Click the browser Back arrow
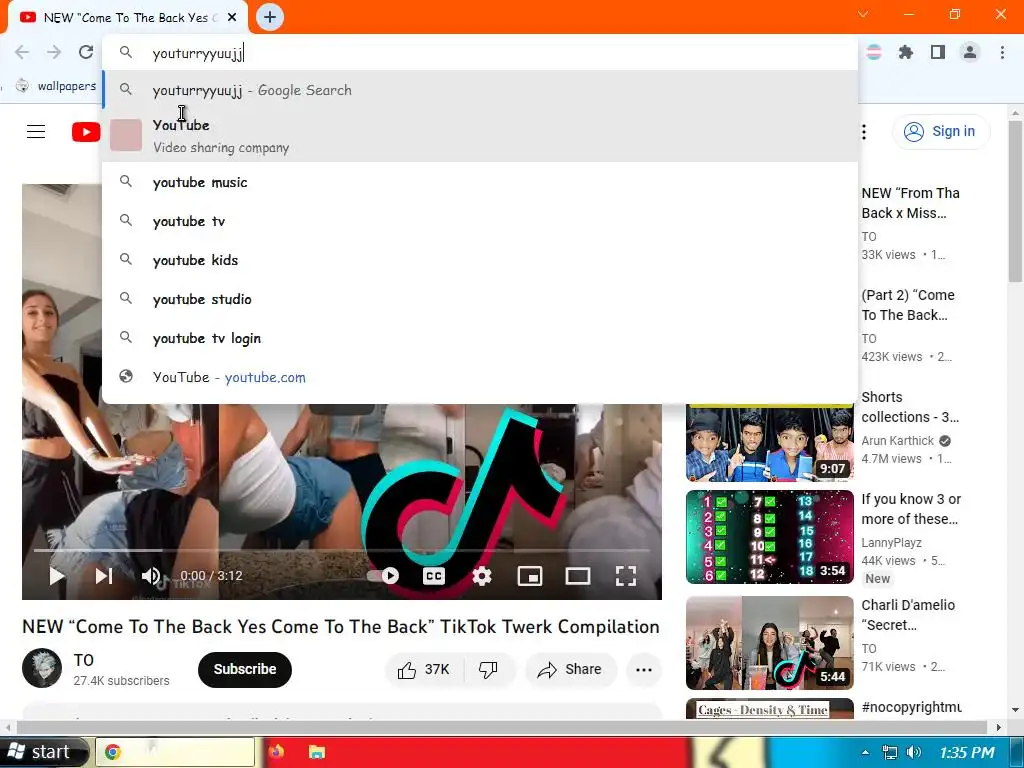This screenshot has height=768, width=1024. point(22,52)
